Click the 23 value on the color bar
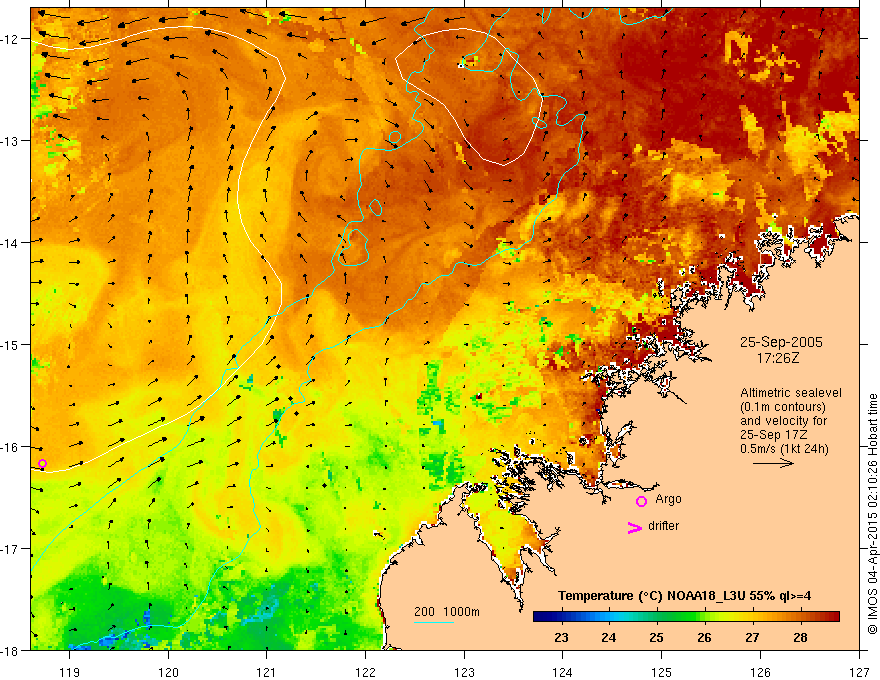Viewport: 880px width, 680px height. click(561, 637)
